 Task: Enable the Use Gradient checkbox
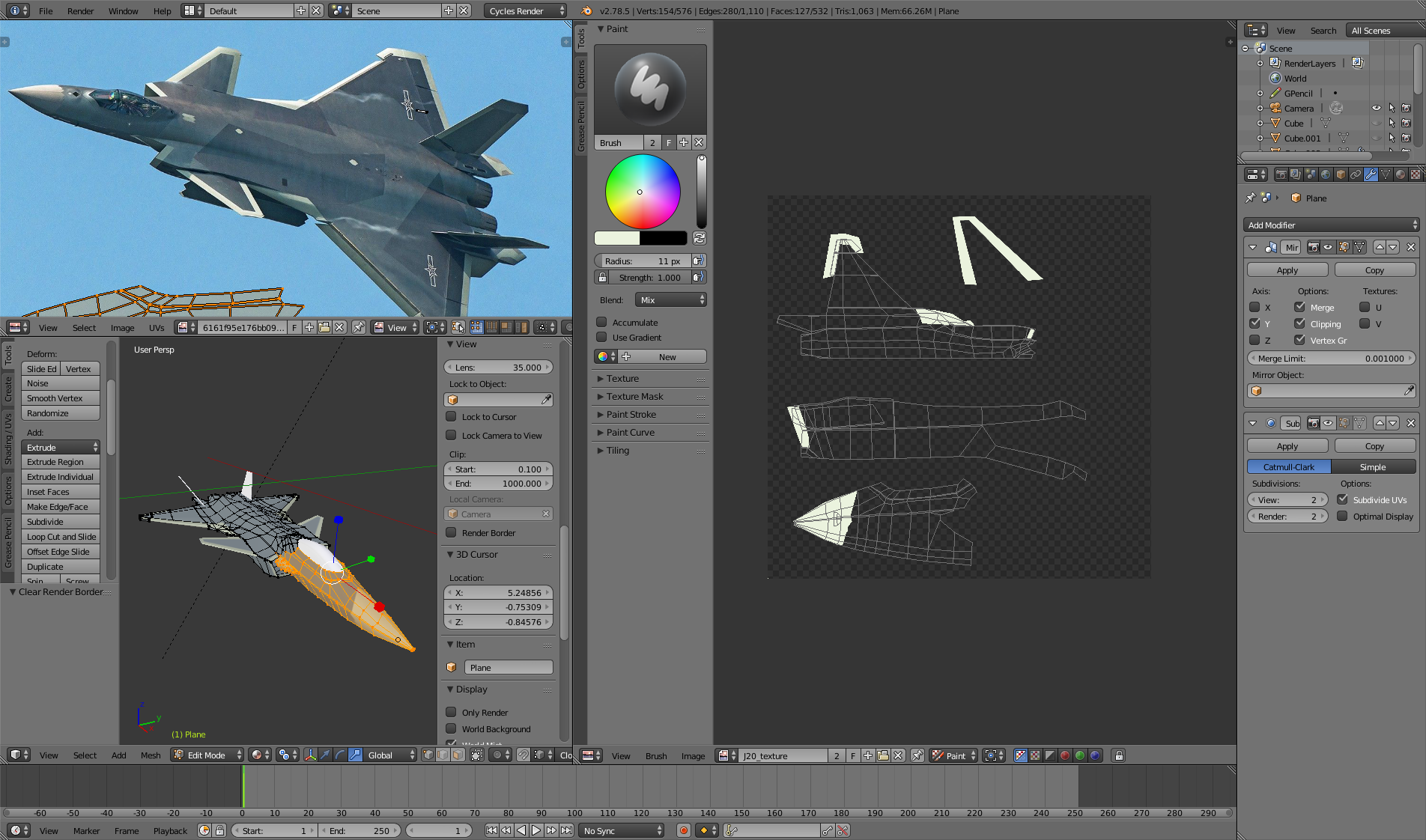(x=601, y=337)
